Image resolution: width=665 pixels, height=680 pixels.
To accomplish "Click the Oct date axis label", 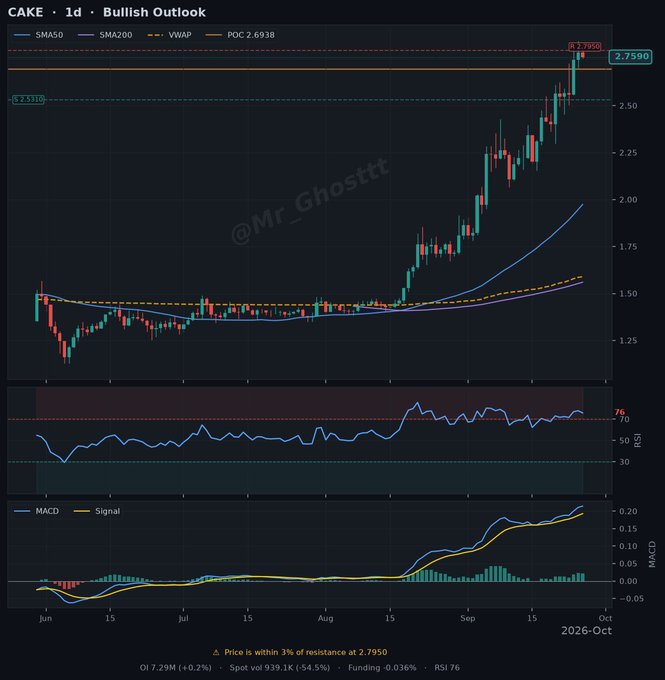I will click(606, 618).
